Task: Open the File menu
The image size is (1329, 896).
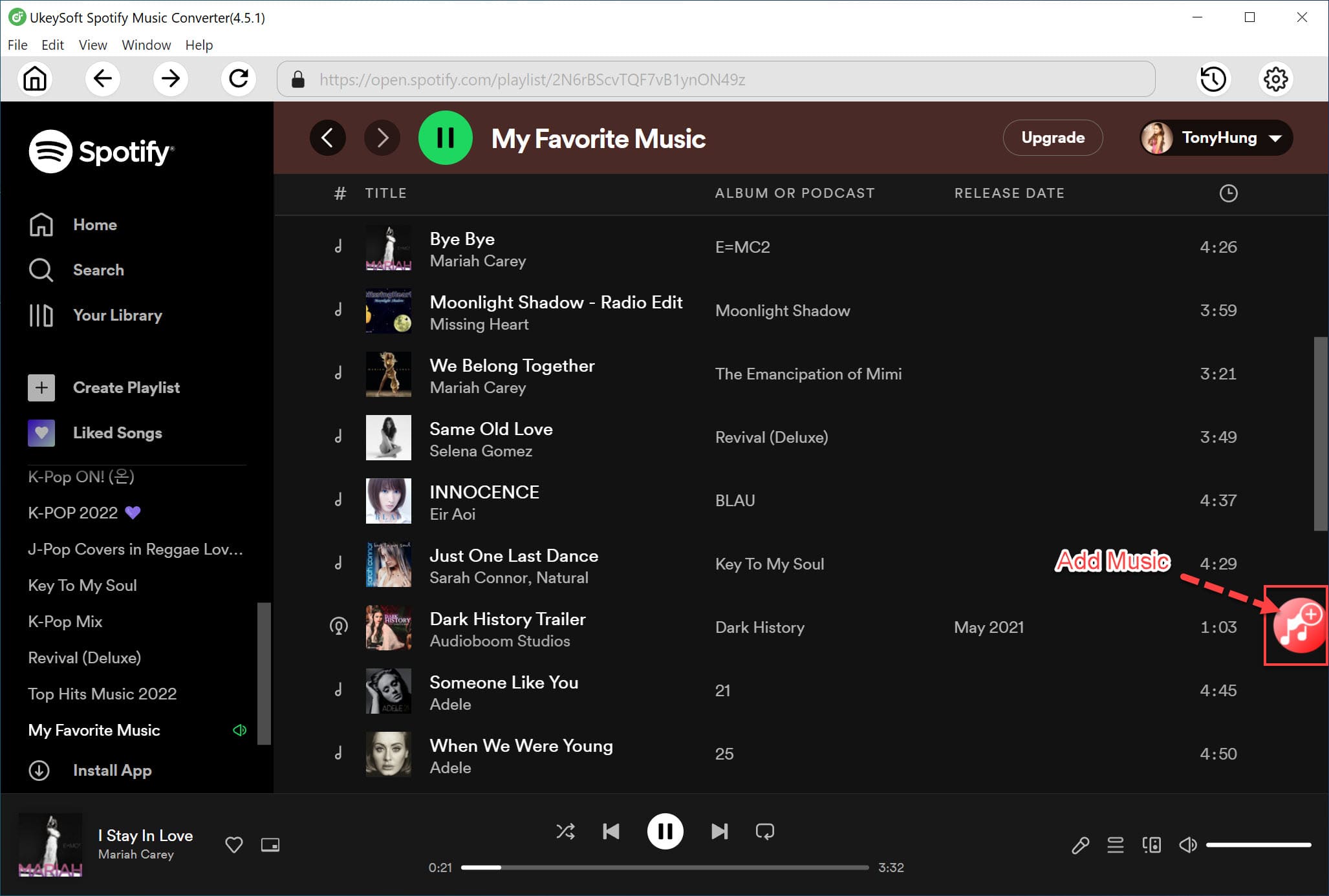Action: click(17, 44)
